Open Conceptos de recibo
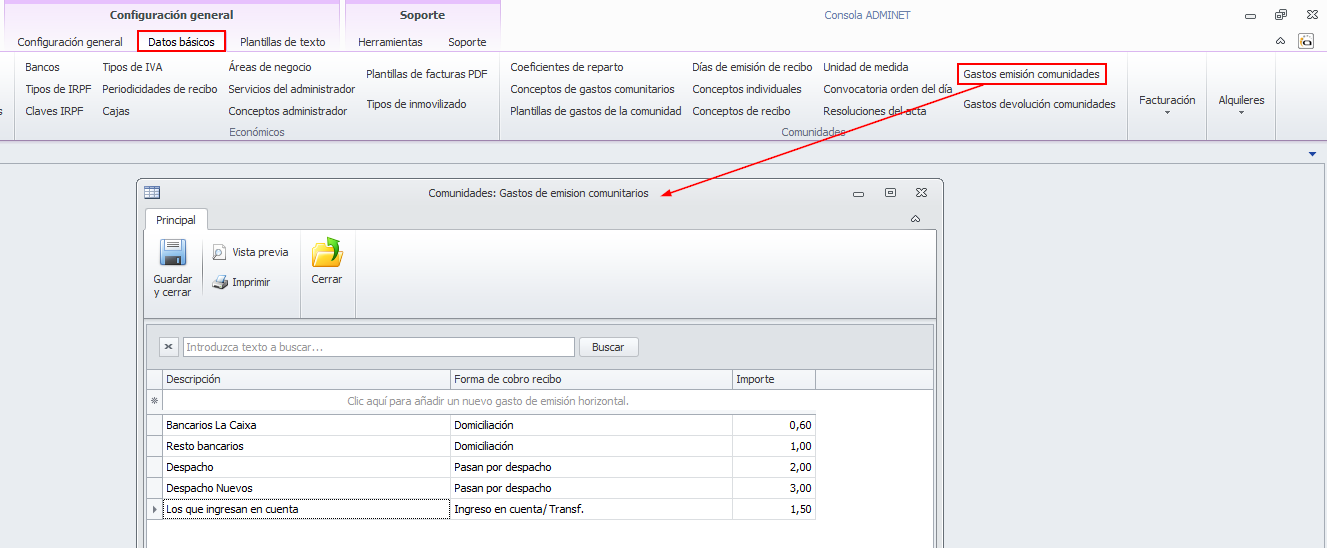This screenshot has width=1327, height=548. [x=741, y=111]
